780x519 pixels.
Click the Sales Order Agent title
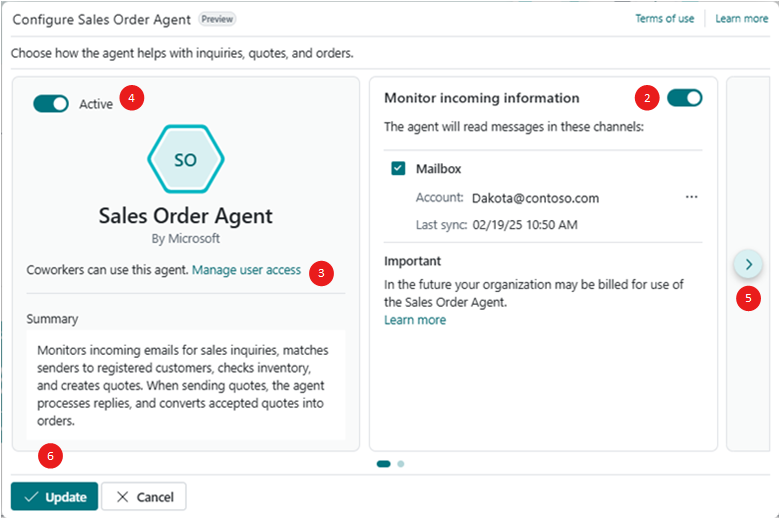[x=186, y=216]
